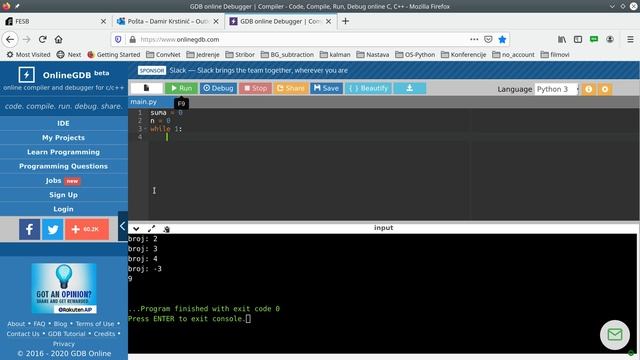Open the Jobs sidebar entry
640x360 pixels.
[63, 180]
